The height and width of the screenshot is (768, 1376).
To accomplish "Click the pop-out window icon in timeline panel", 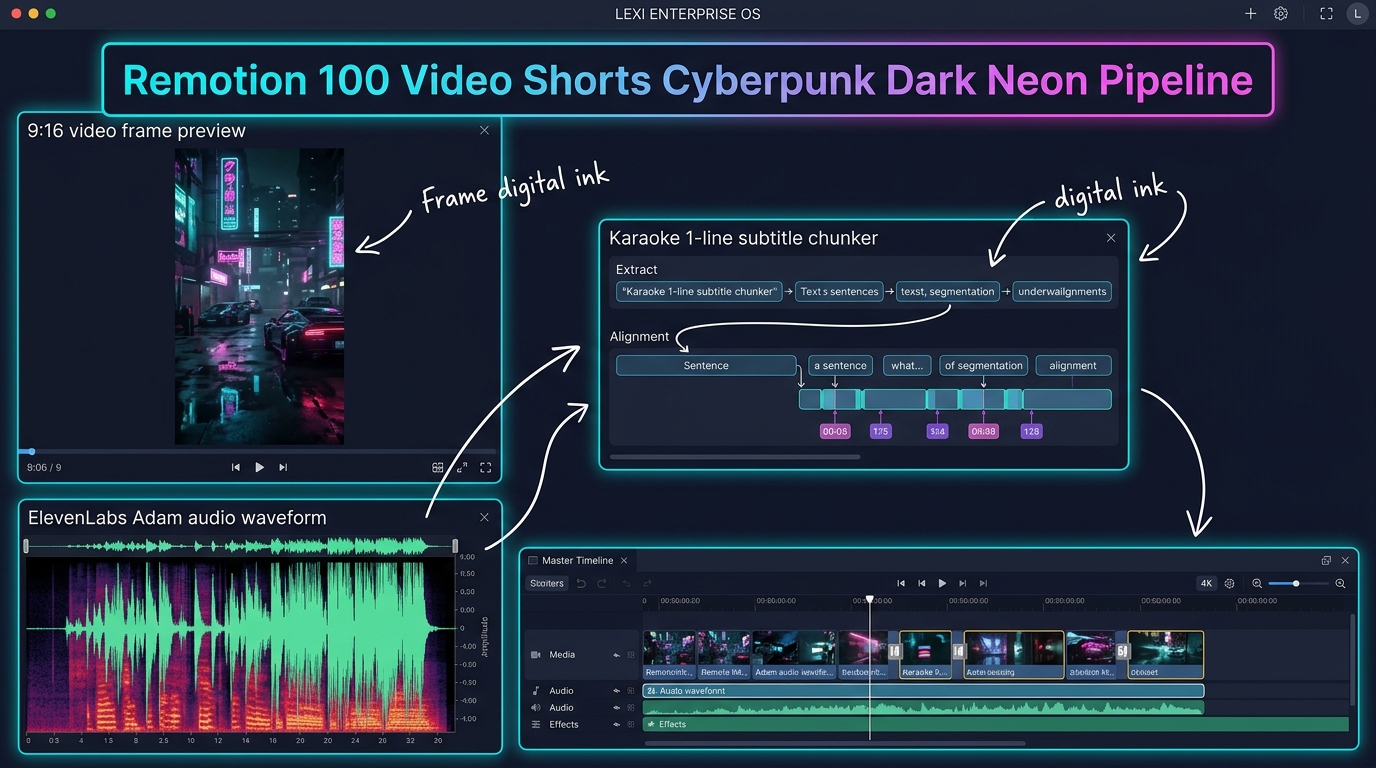I will 1326,561.
